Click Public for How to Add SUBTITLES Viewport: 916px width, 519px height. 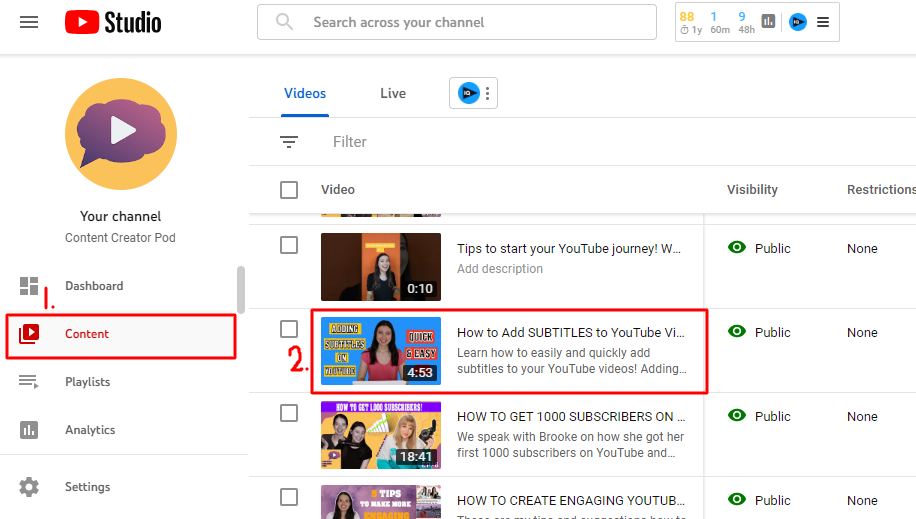772,333
